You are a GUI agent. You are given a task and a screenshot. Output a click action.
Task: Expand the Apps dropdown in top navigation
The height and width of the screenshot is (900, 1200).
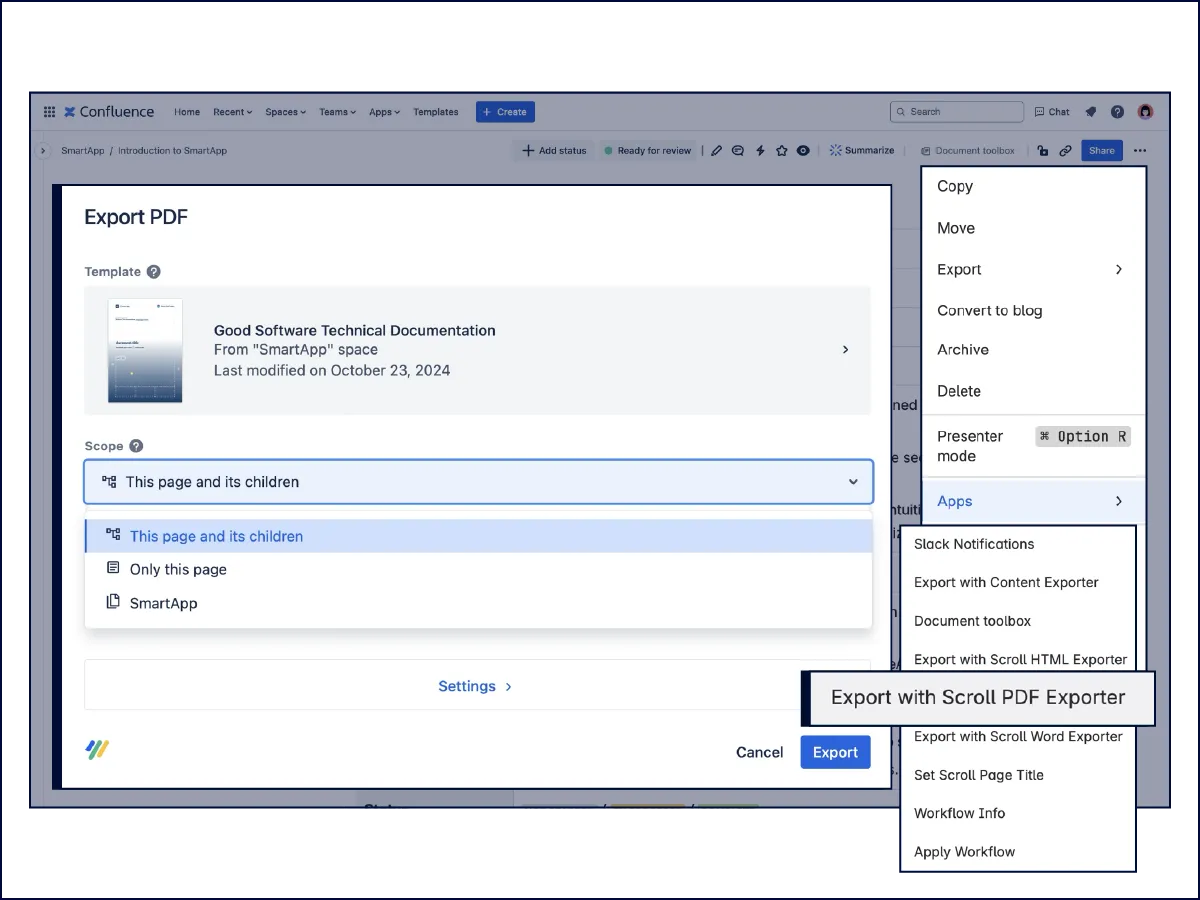[384, 112]
